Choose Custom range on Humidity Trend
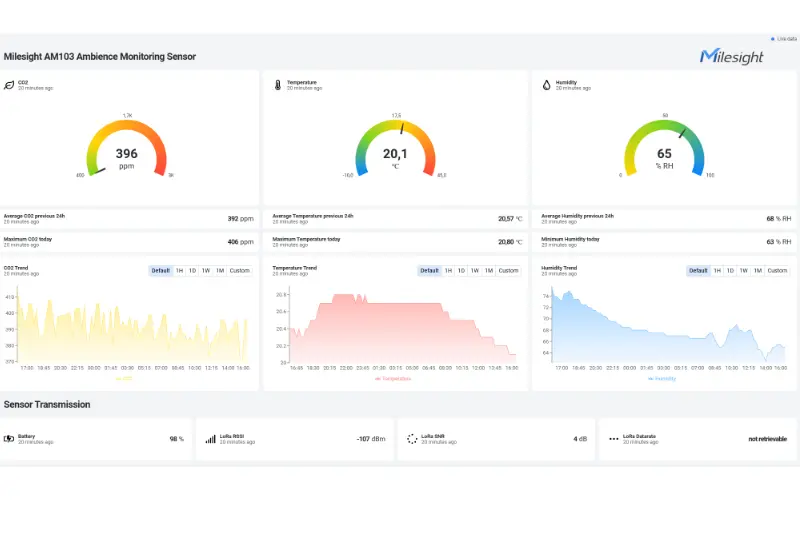Viewport: 800px width, 533px height. [778, 271]
